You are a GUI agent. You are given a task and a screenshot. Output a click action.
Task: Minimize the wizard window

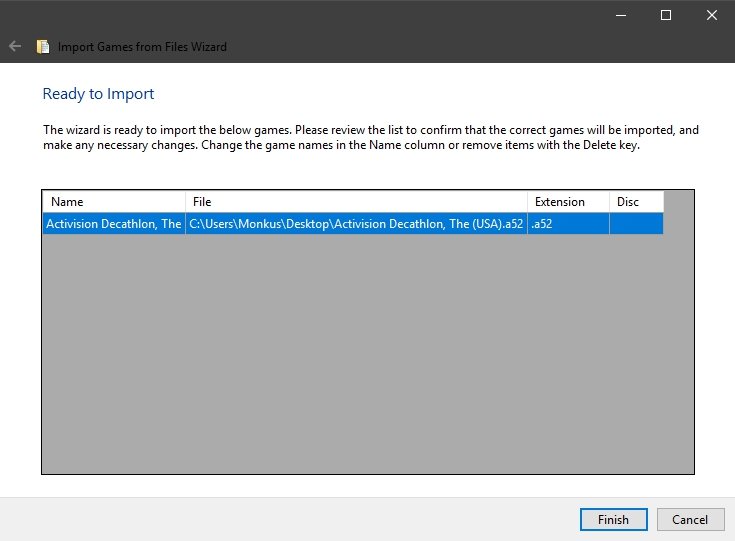(x=621, y=15)
